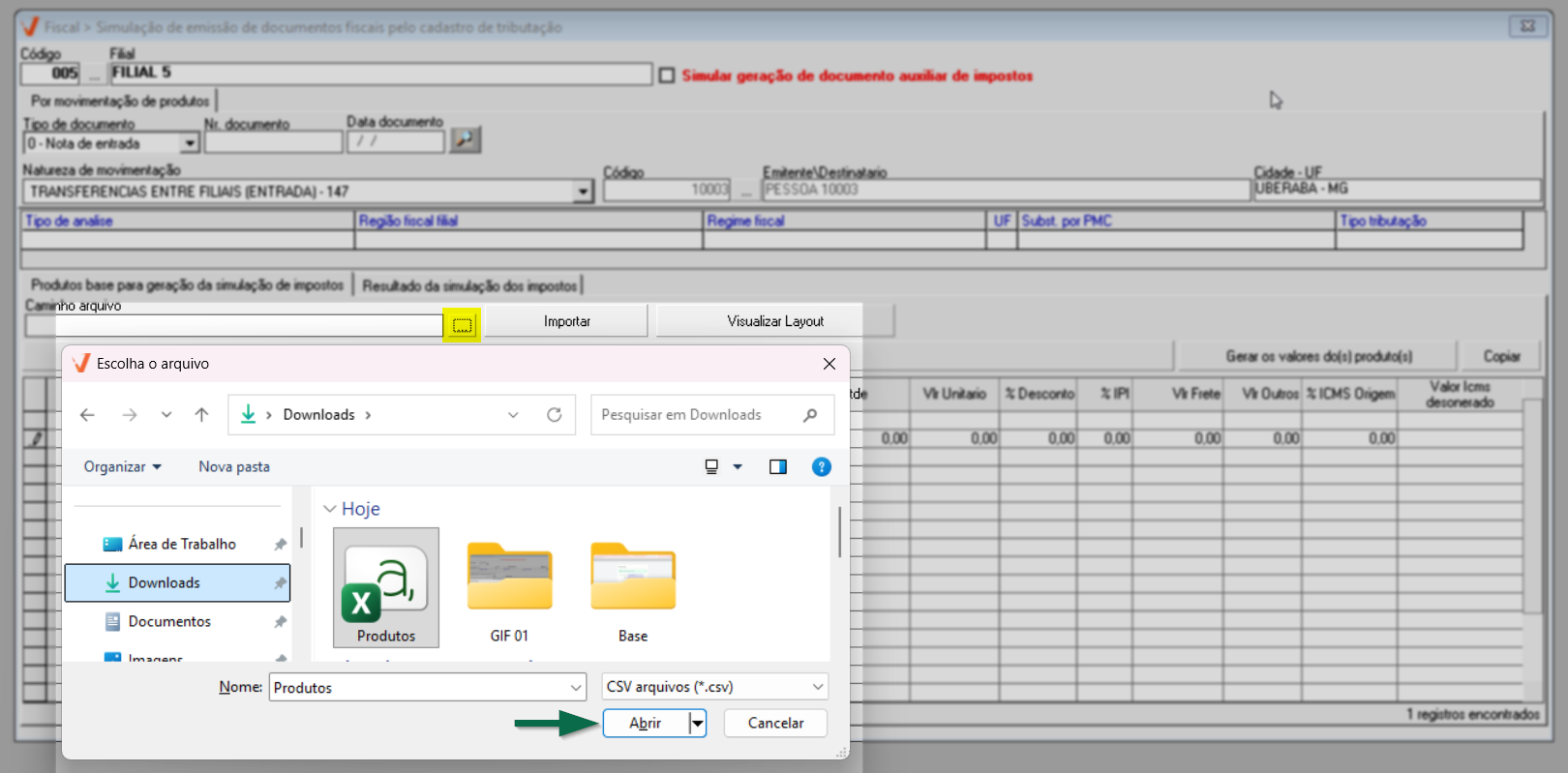
Task: Go up one folder level
Action: point(201,415)
